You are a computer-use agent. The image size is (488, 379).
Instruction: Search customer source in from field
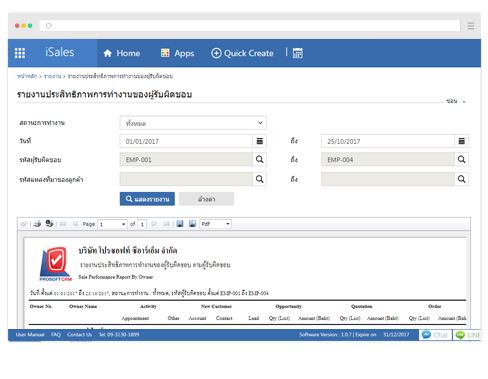(x=260, y=179)
